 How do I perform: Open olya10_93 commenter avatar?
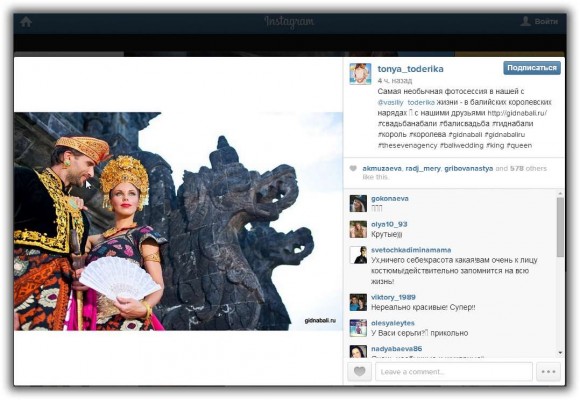tap(358, 229)
